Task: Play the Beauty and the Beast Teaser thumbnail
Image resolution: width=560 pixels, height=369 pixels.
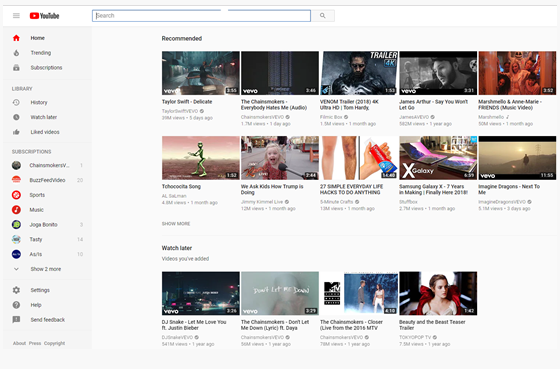Action: coord(438,293)
